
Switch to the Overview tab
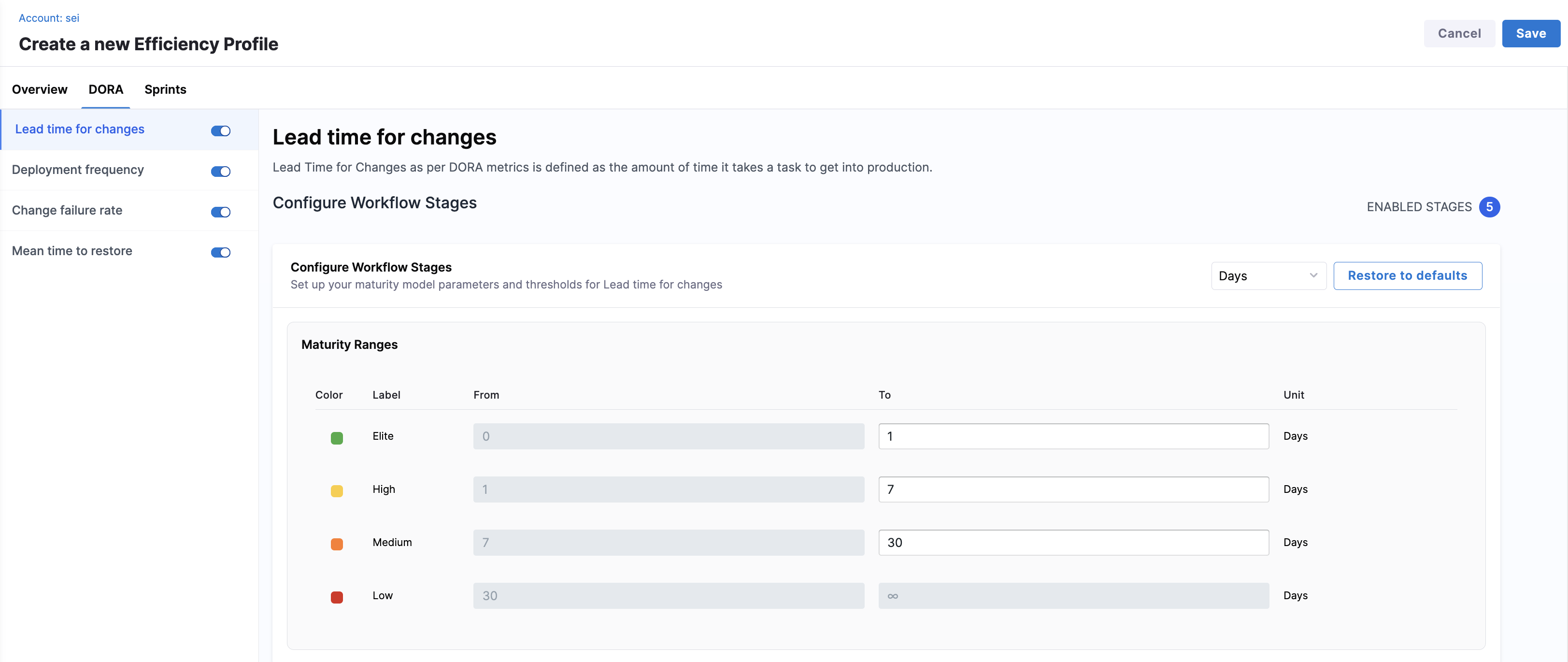tap(40, 89)
